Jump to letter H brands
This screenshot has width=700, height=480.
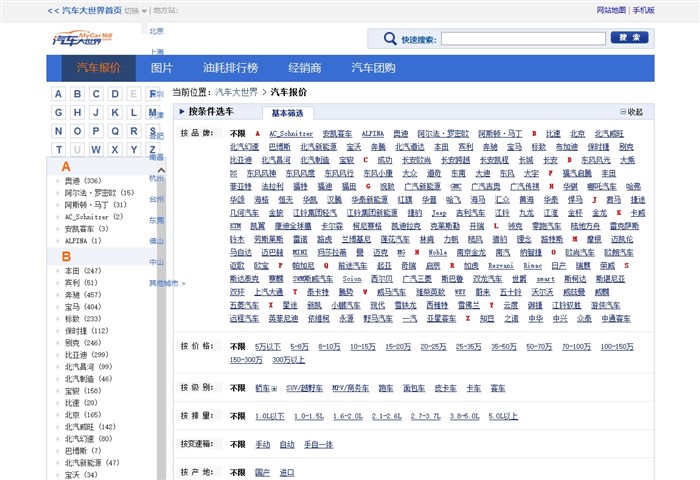(x=77, y=113)
